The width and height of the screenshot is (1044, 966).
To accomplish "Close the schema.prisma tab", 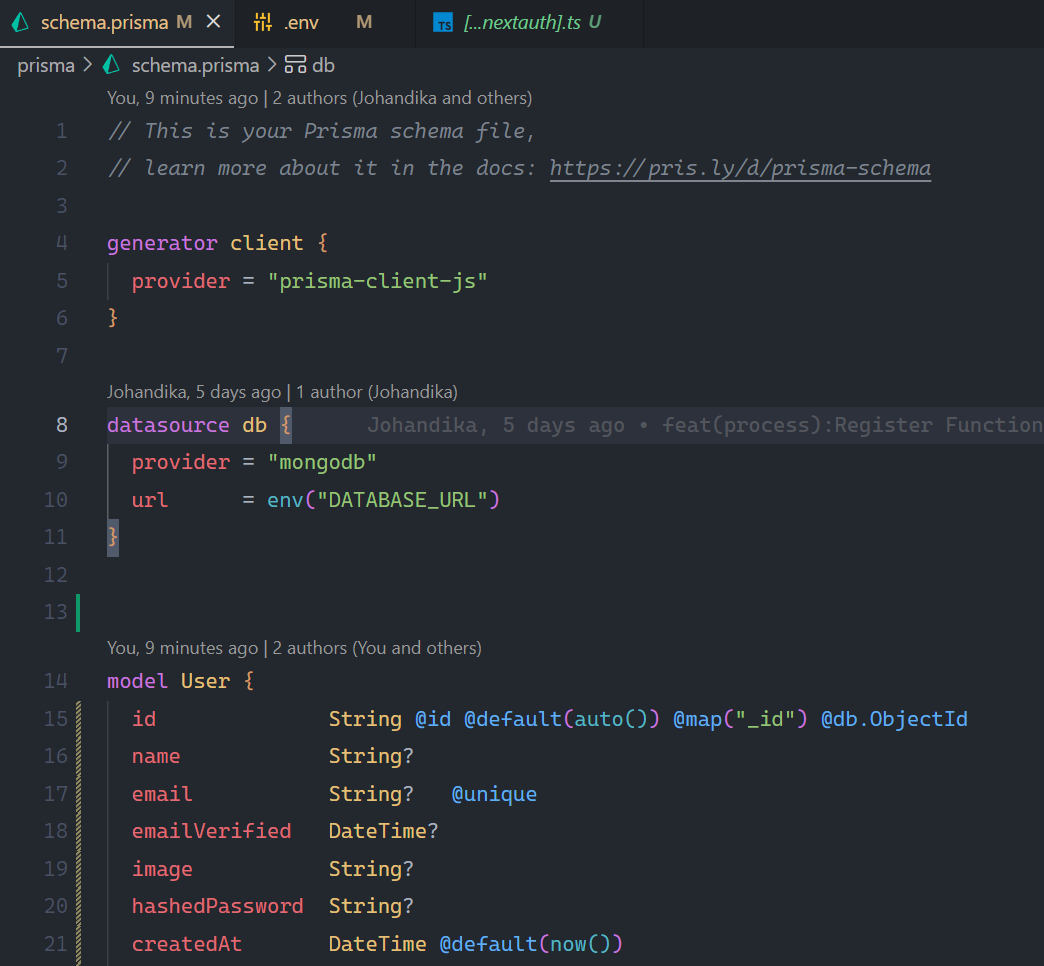I will point(213,22).
